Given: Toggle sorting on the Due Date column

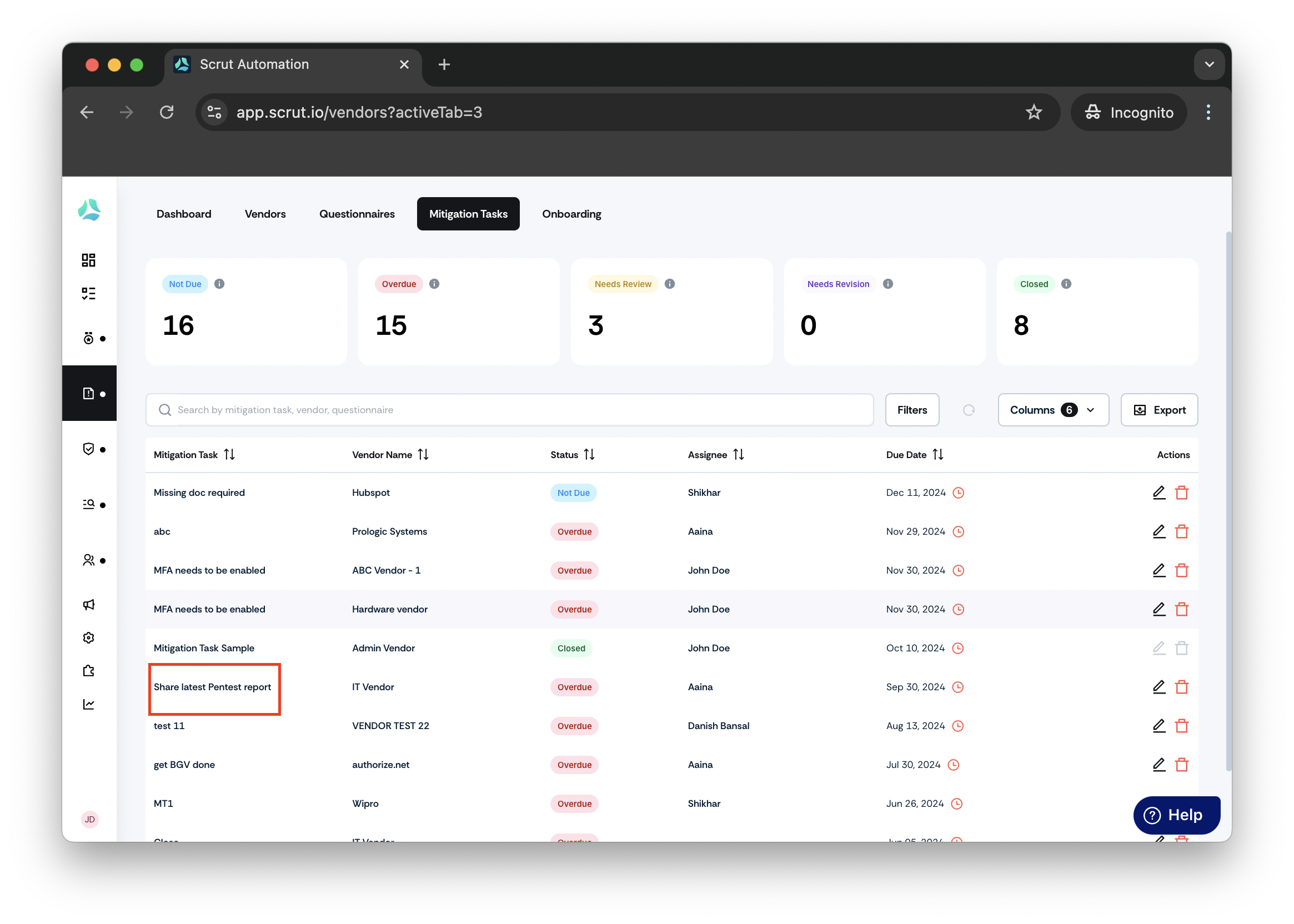Looking at the screenshot, I should [x=938, y=455].
